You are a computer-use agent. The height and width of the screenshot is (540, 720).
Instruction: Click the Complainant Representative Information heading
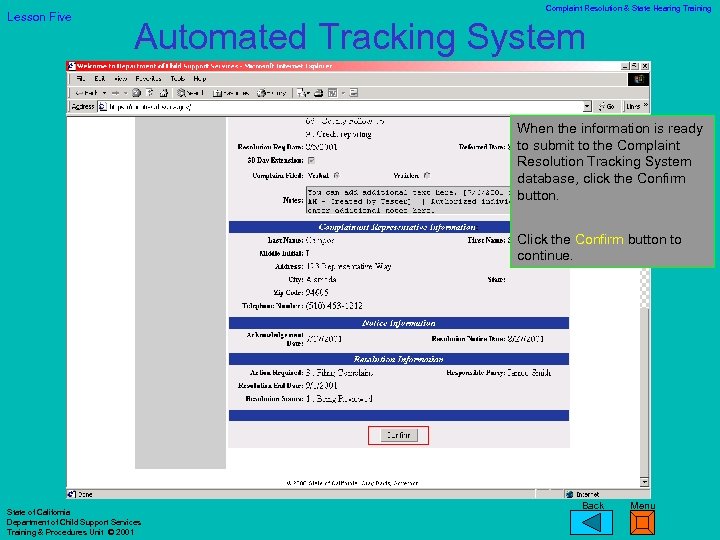pos(398,227)
